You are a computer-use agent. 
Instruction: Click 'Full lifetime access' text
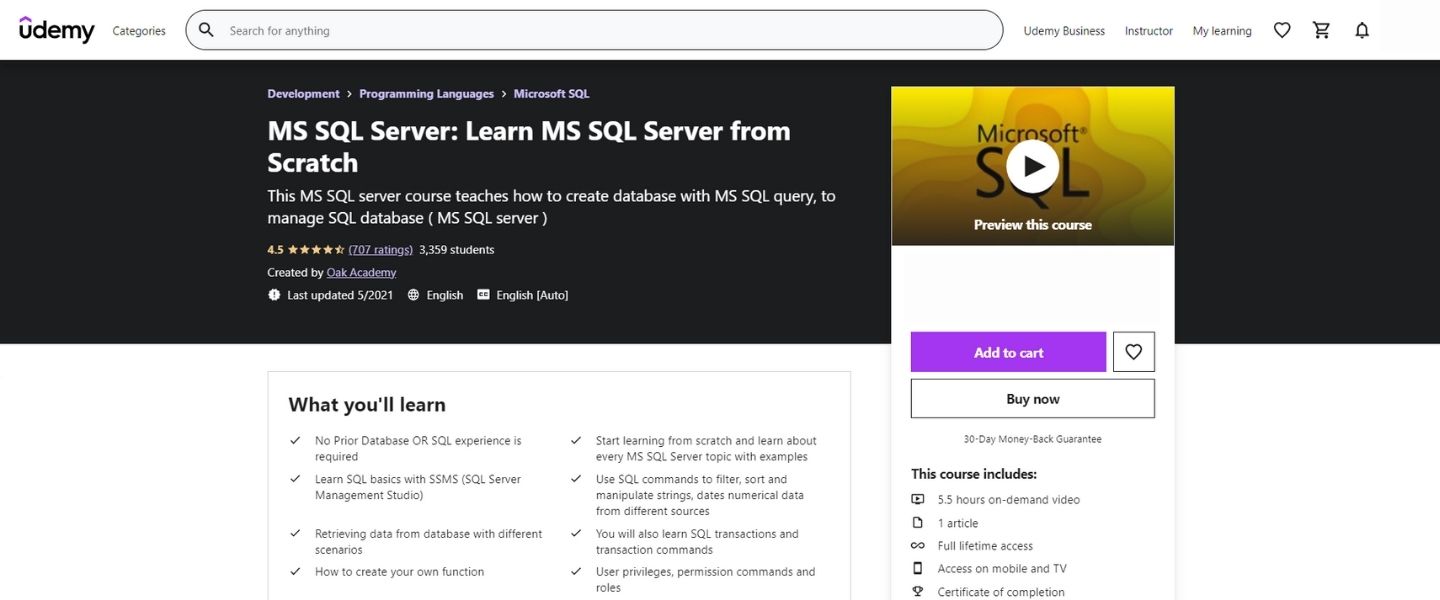(x=985, y=546)
